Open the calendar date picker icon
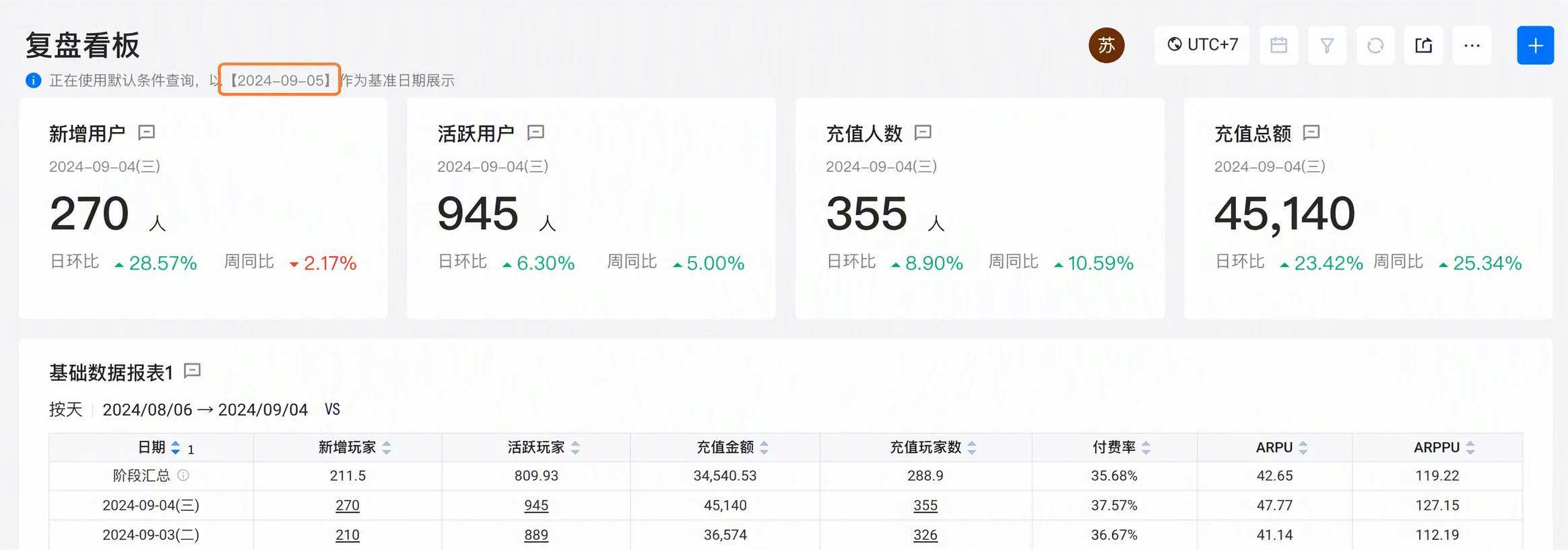This screenshot has height=550, width=1568. click(1278, 45)
